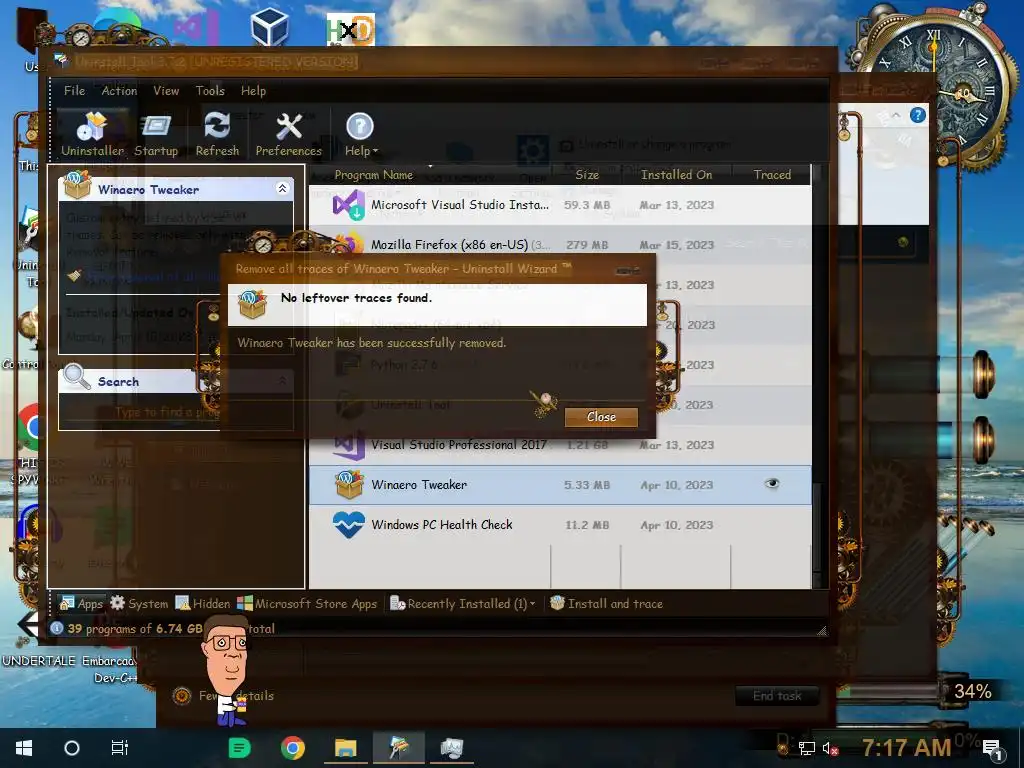Click the blue help icon in background window
Screen dimensions: 1024x768
[x=918, y=116]
